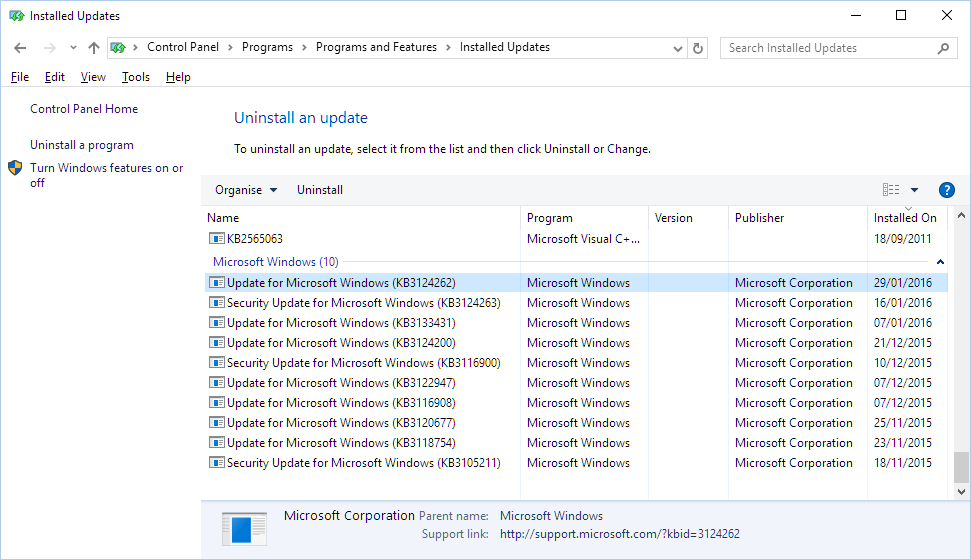Select the KB3105211 security update icon

(216, 463)
